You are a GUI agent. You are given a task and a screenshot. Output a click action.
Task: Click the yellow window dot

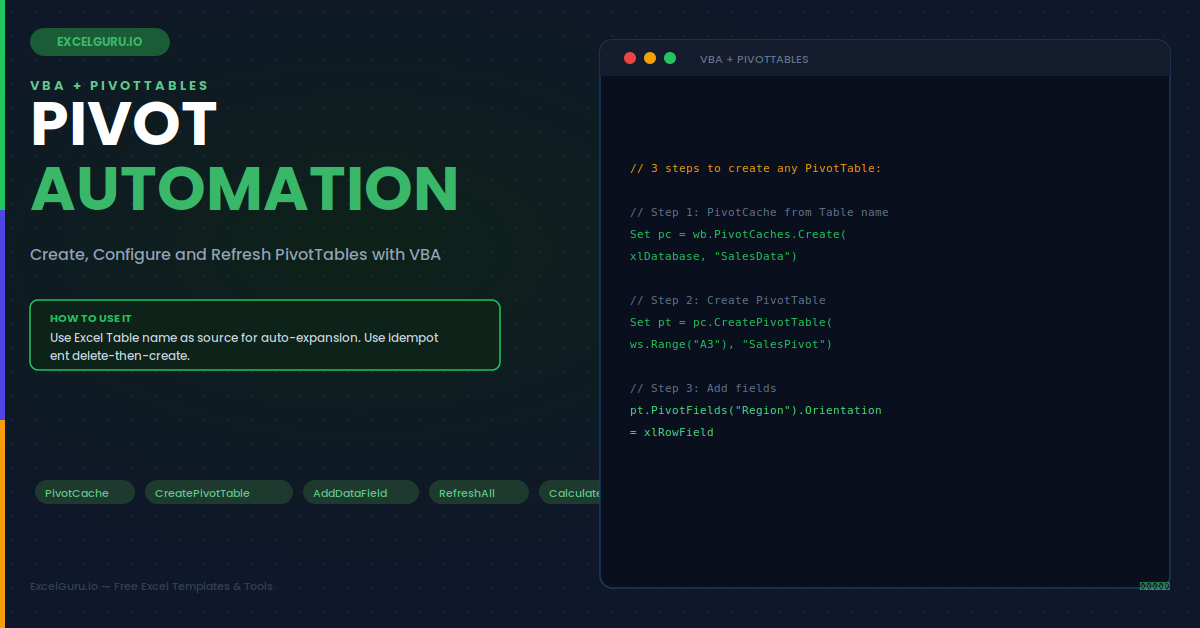pos(650,58)
